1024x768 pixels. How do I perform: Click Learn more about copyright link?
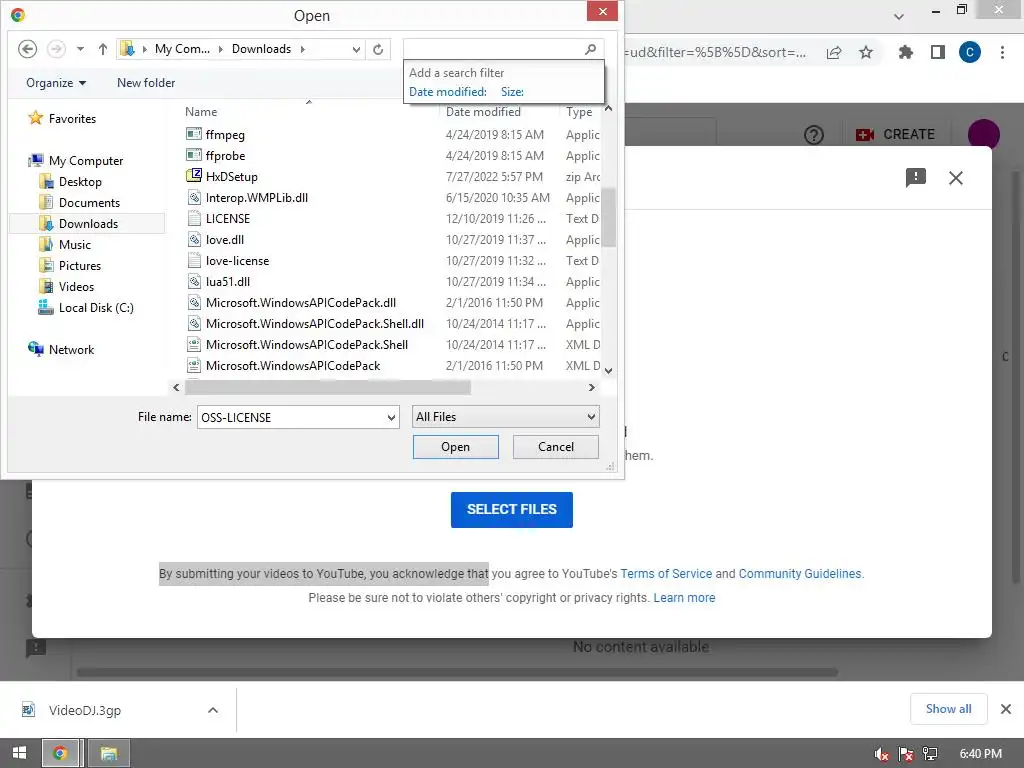[x=684, y=598]
